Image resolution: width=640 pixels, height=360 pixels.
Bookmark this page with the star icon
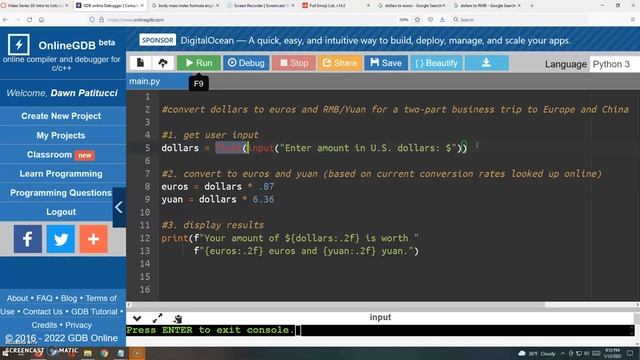click(x=417, y=20)
